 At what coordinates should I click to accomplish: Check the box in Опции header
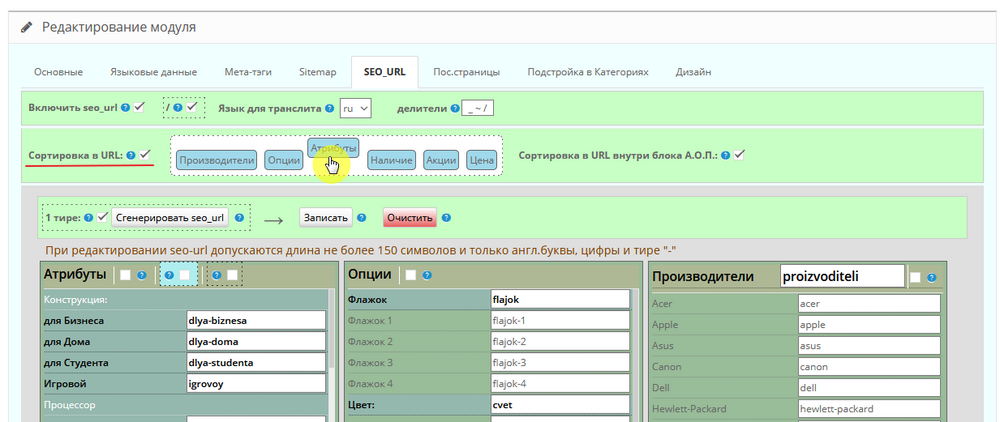409,274
